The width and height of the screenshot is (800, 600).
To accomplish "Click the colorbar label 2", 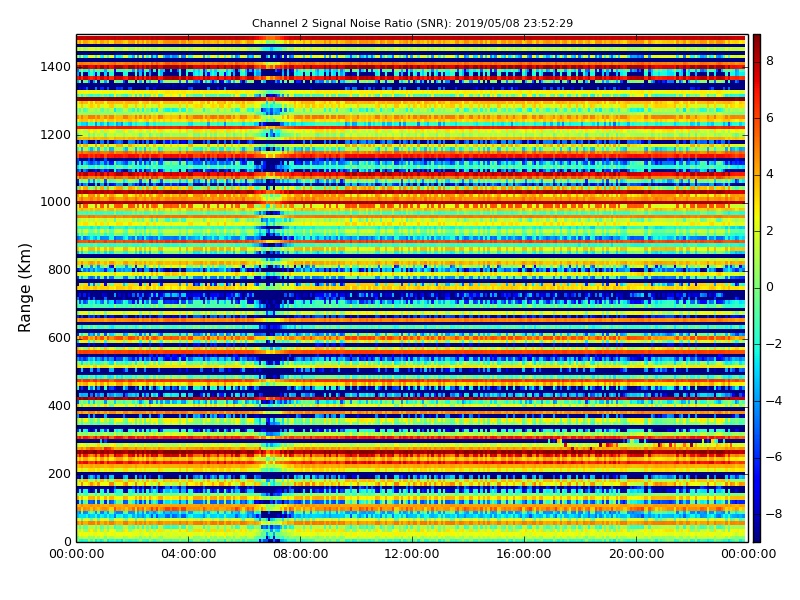I will (770, 231).
